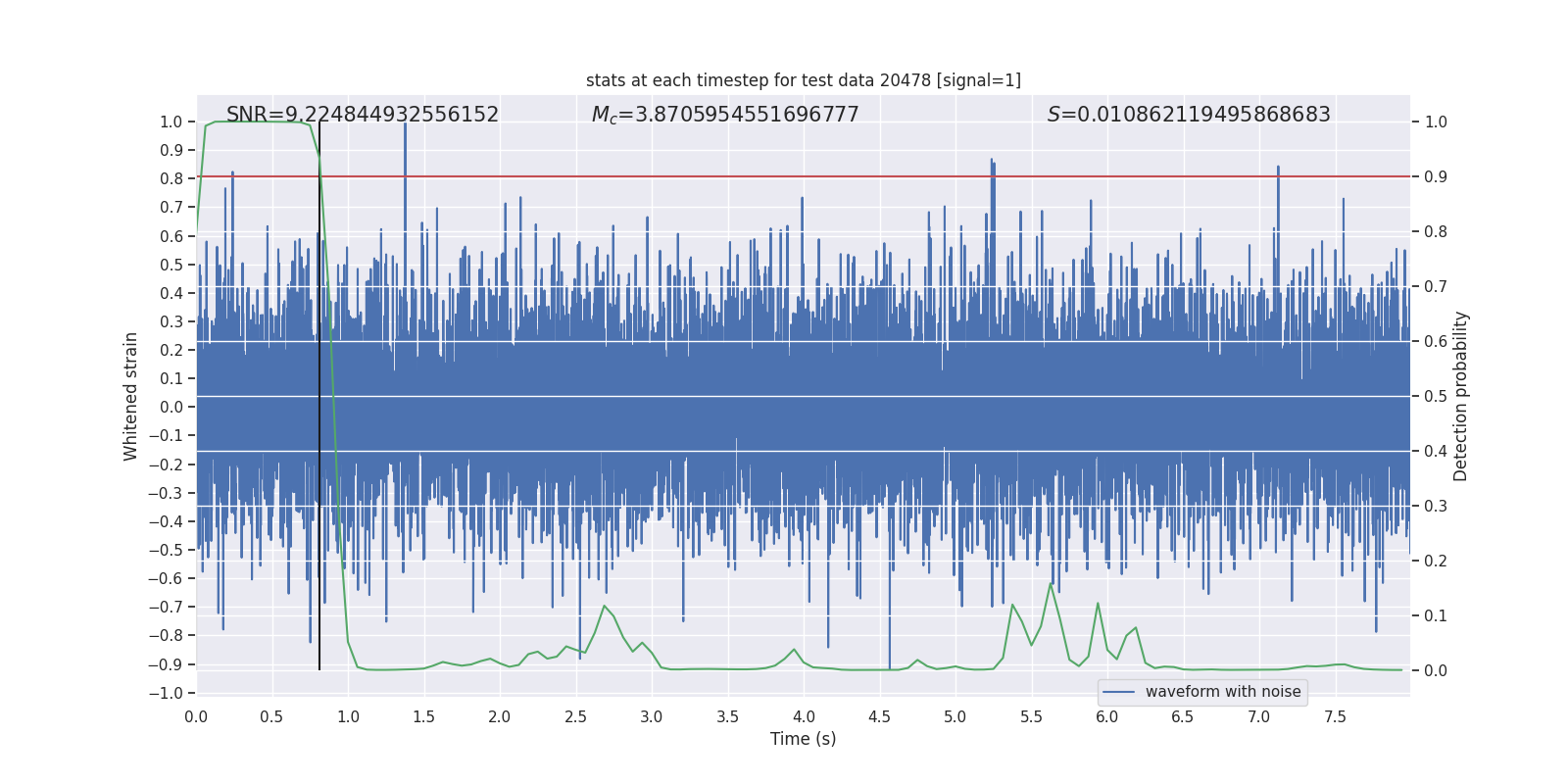Click the tallest blue spike reaching 1.0
The width and height of the screenshot is (1568, 784).
[405, 127]
